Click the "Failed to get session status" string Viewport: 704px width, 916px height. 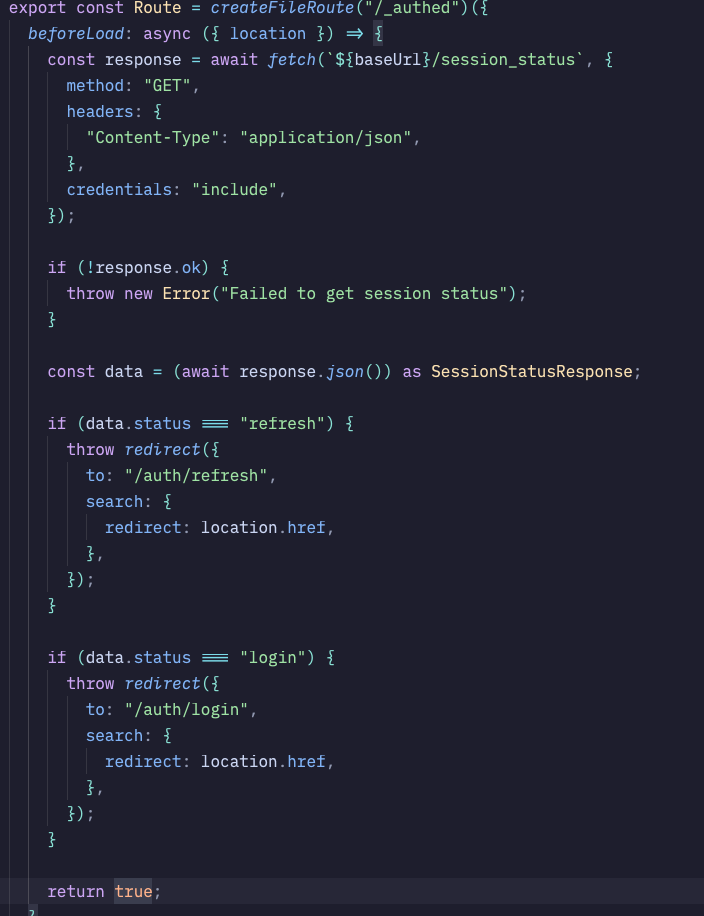point(364,293)
